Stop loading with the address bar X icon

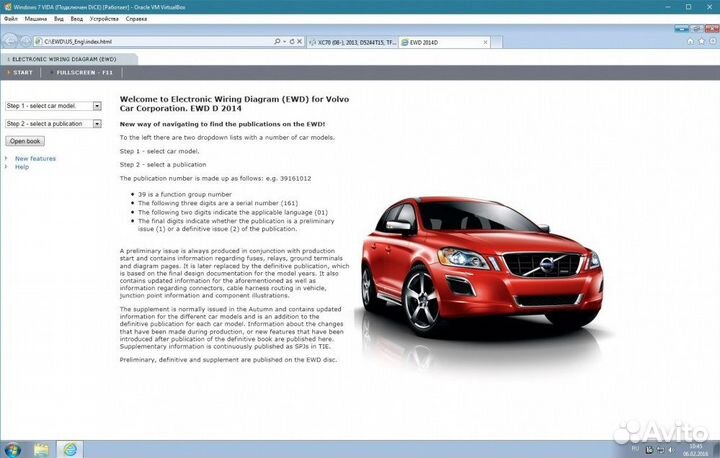point(299,41)
